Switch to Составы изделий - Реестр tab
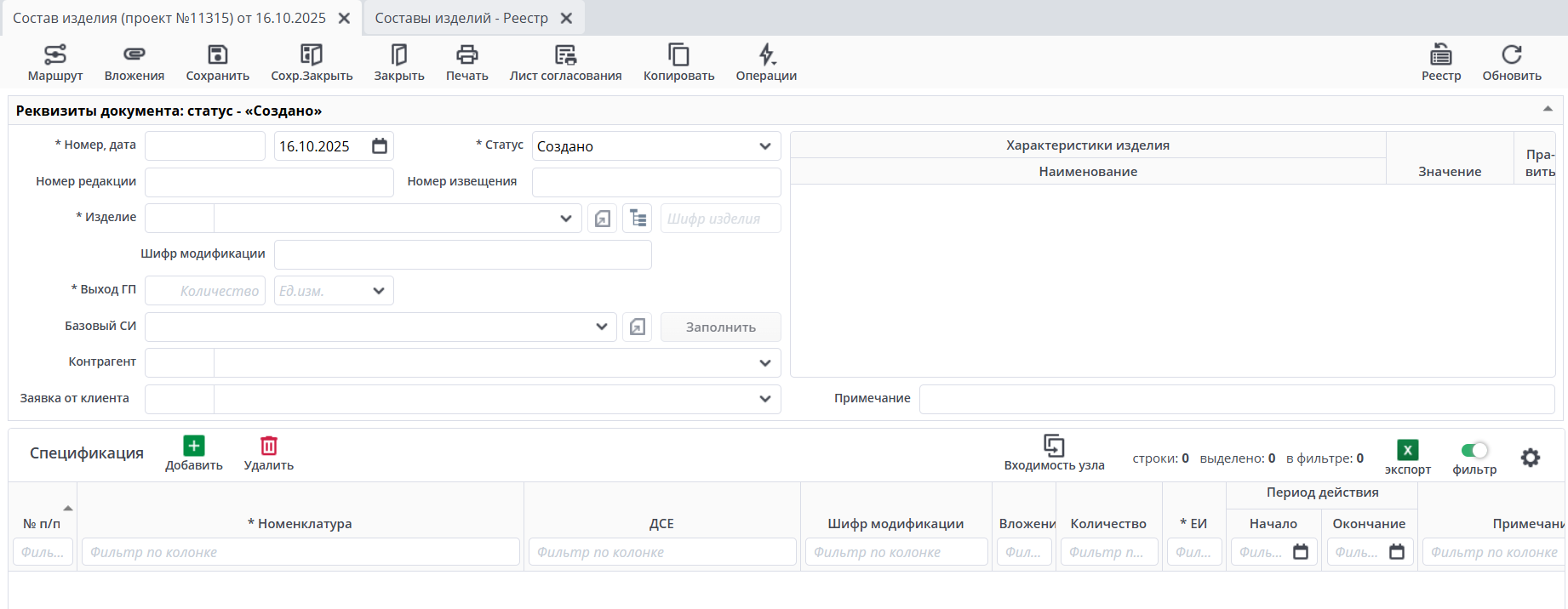The width and height of the screenshot is (1568, 609). tap(461, 18)
